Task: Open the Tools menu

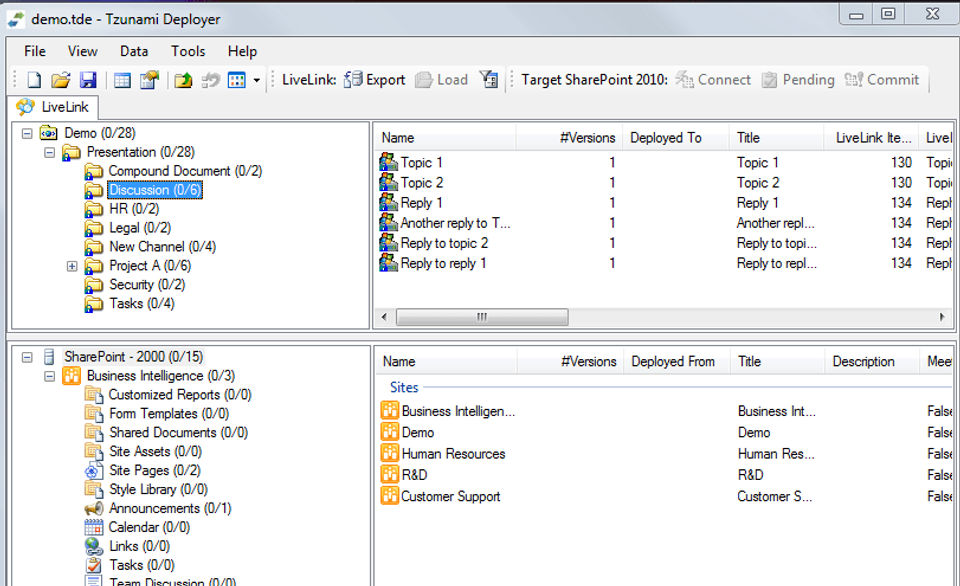Action: coord(188,51)
